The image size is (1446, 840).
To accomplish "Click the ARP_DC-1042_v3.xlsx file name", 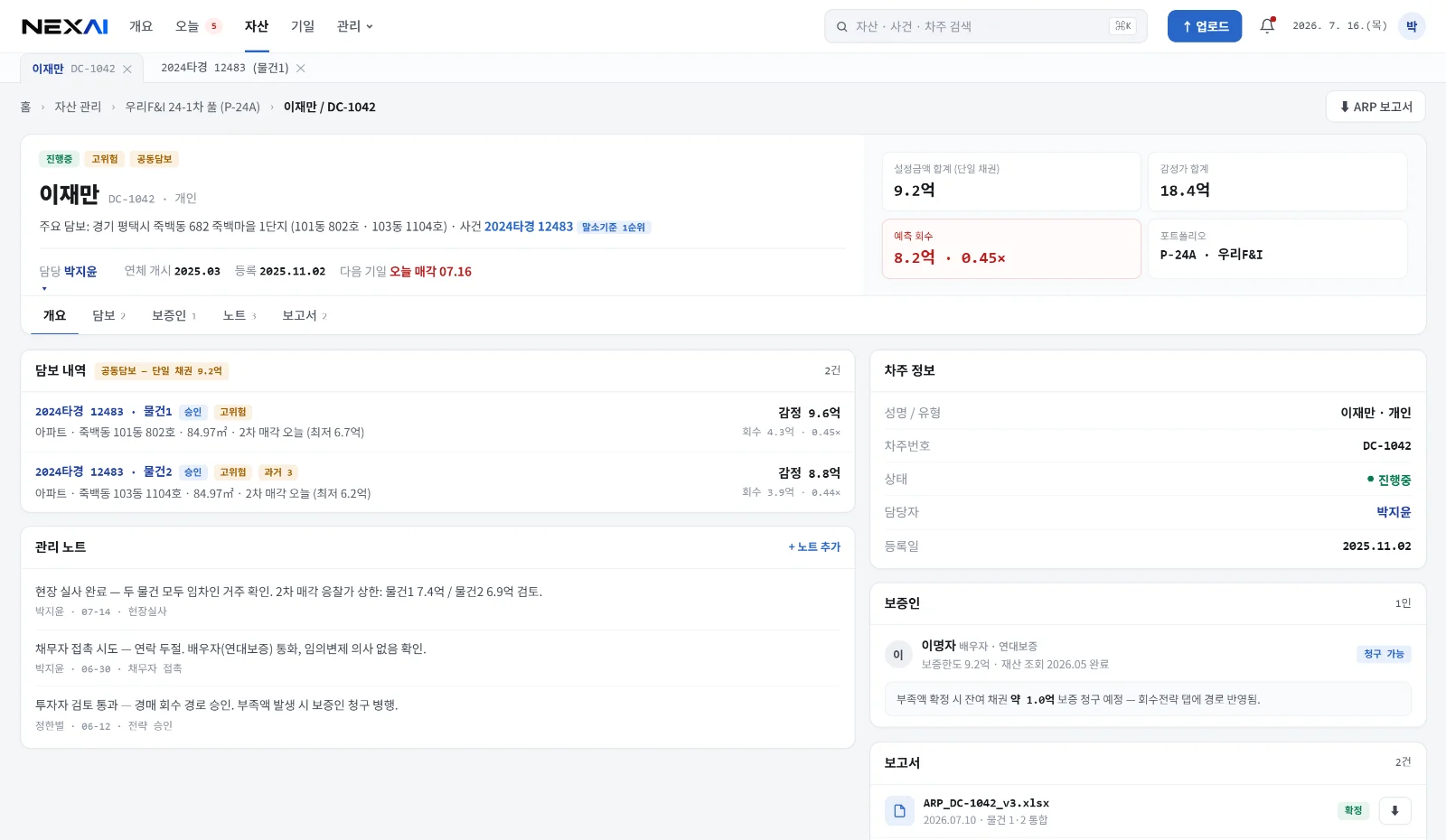I will (x=986, y=803).
